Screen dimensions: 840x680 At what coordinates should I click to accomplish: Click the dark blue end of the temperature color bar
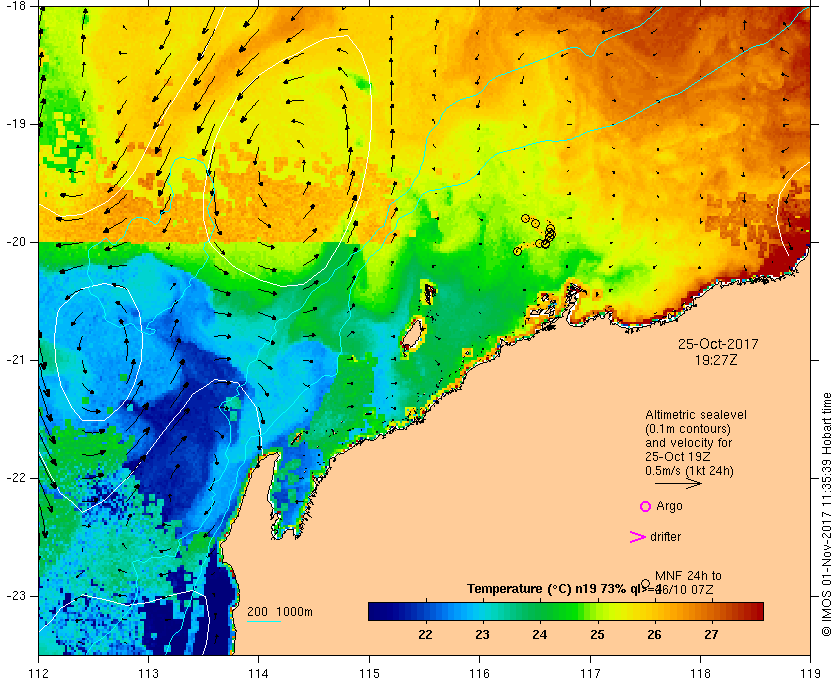point(378,611)
